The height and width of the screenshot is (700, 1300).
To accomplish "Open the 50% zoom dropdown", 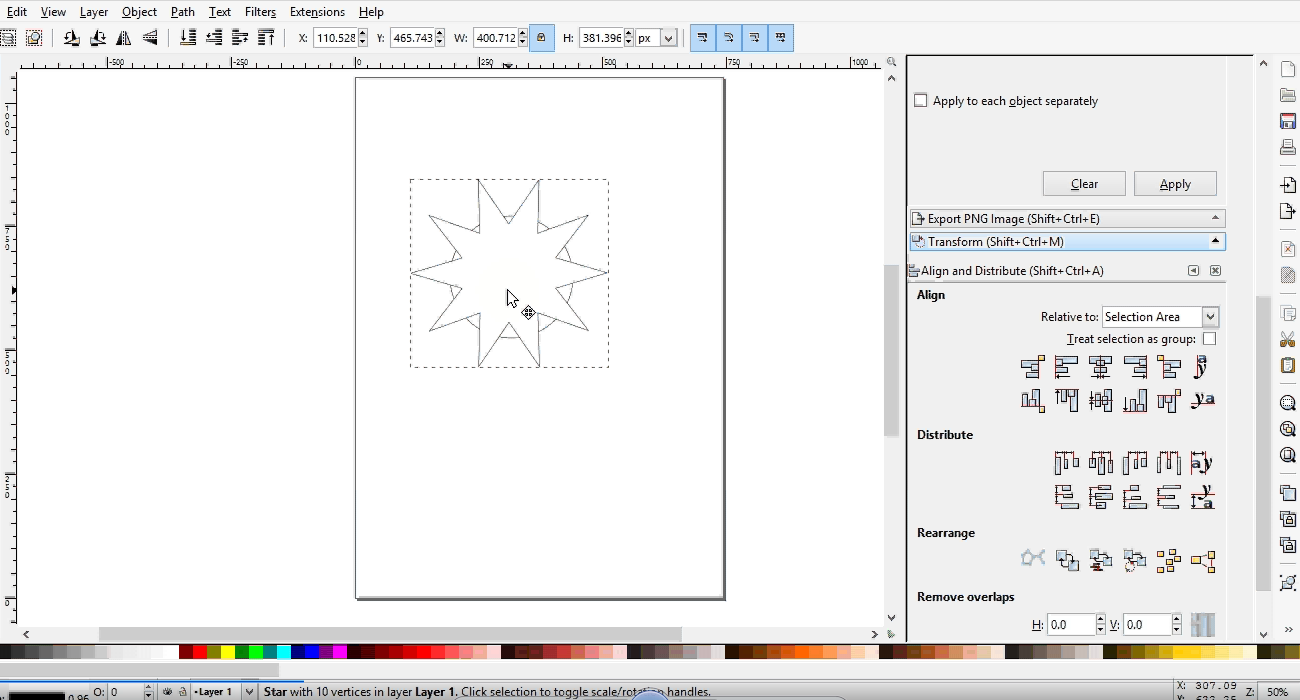I will click(1277, 691).
